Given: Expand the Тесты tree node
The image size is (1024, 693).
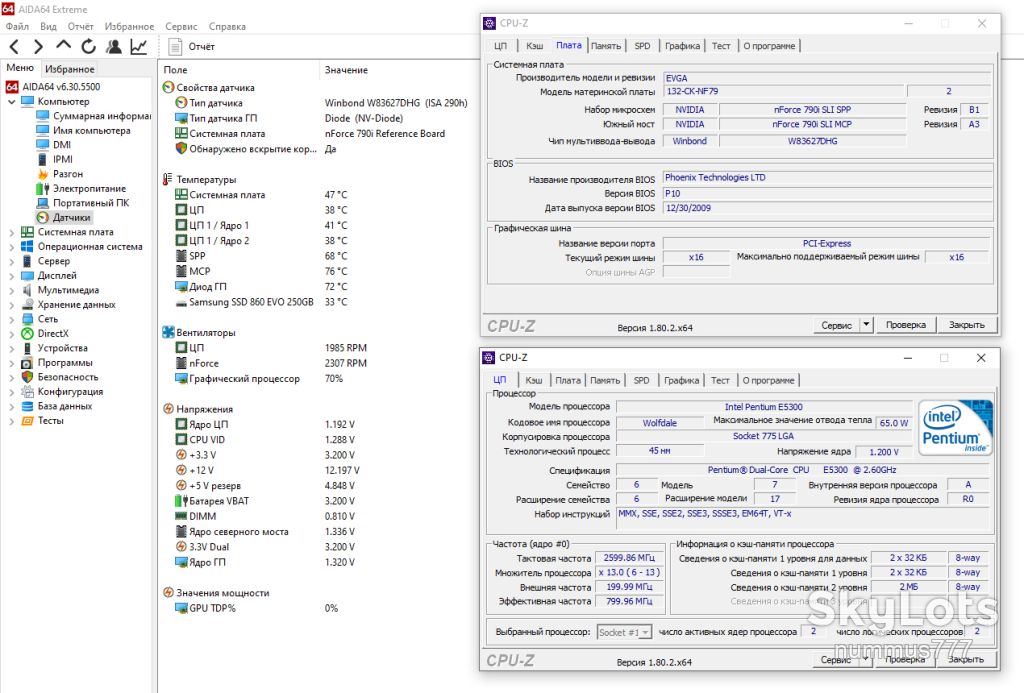Looking at the screenshot, I should [12, 421].
